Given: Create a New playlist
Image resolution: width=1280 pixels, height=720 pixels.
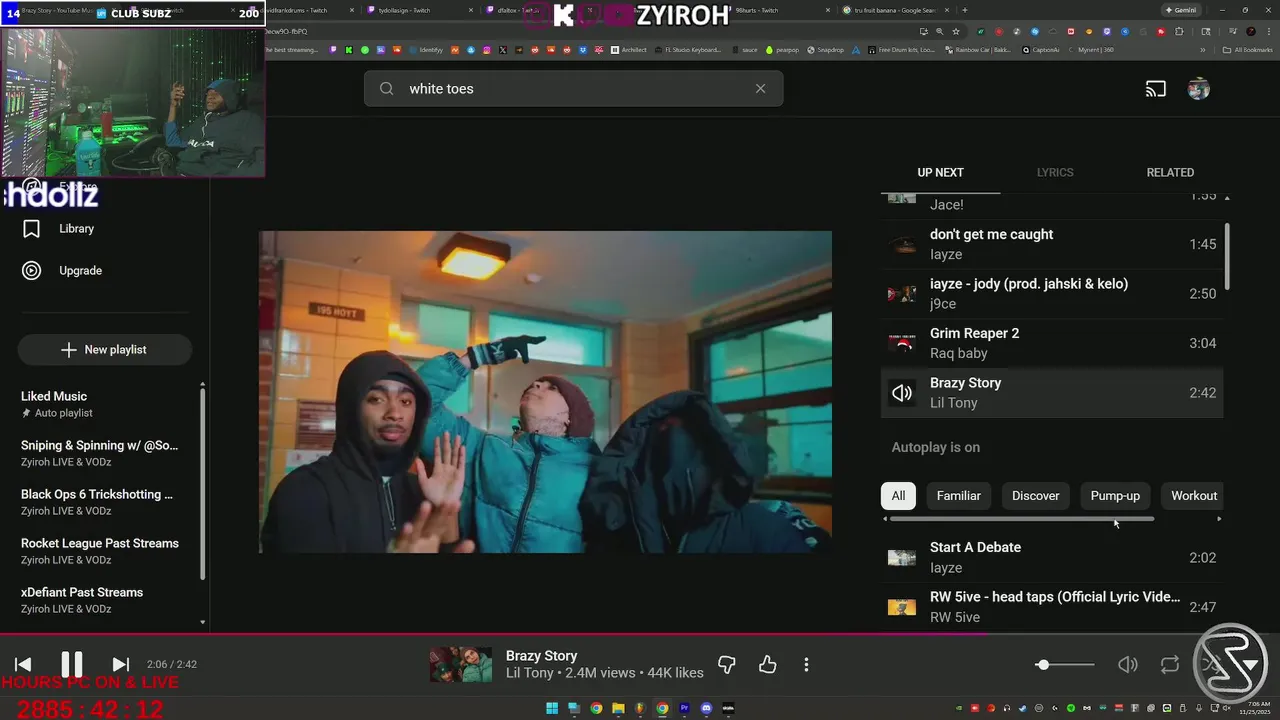Looking at the screenshot, I should click(104, 350).
